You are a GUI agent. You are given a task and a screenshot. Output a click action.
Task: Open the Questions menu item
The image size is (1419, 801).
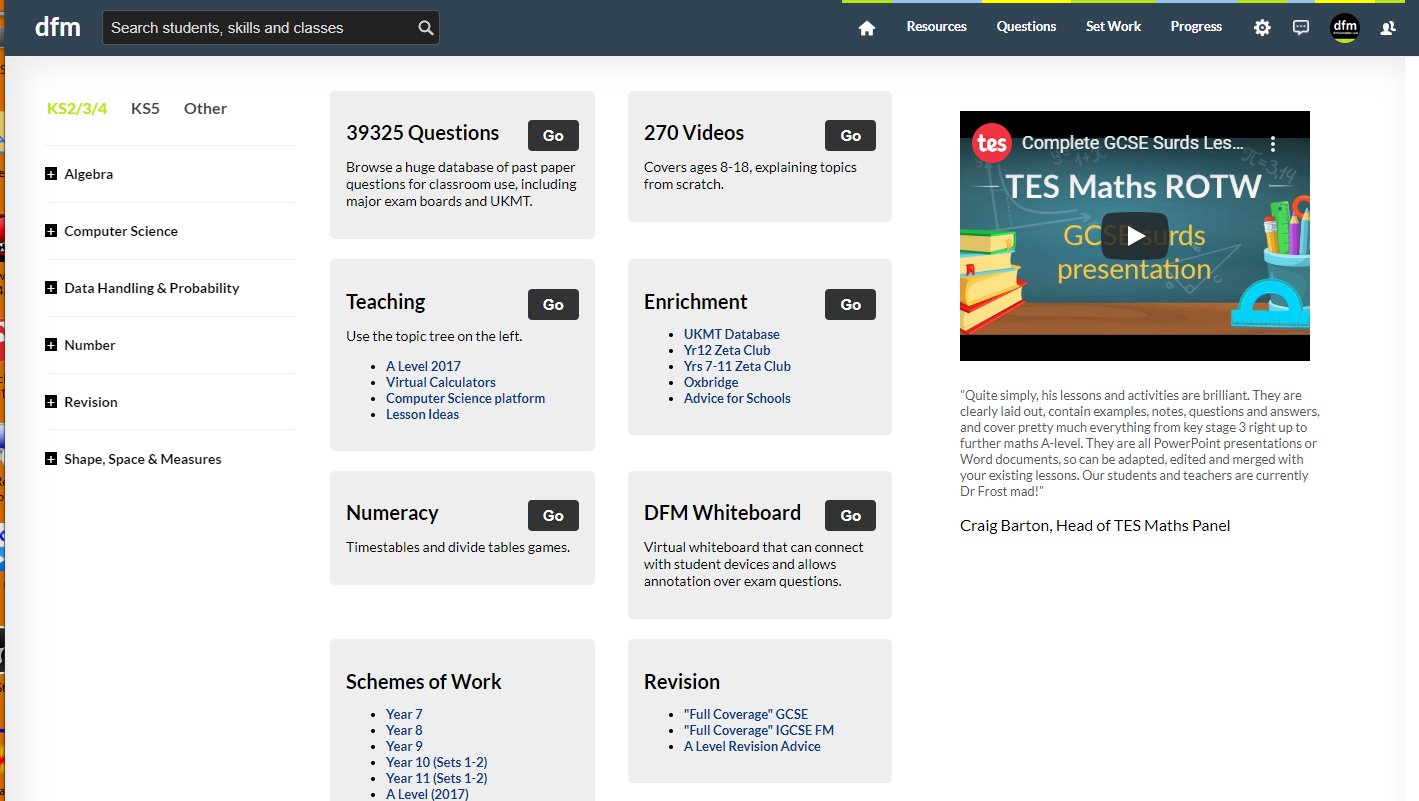pos(1026,27)
